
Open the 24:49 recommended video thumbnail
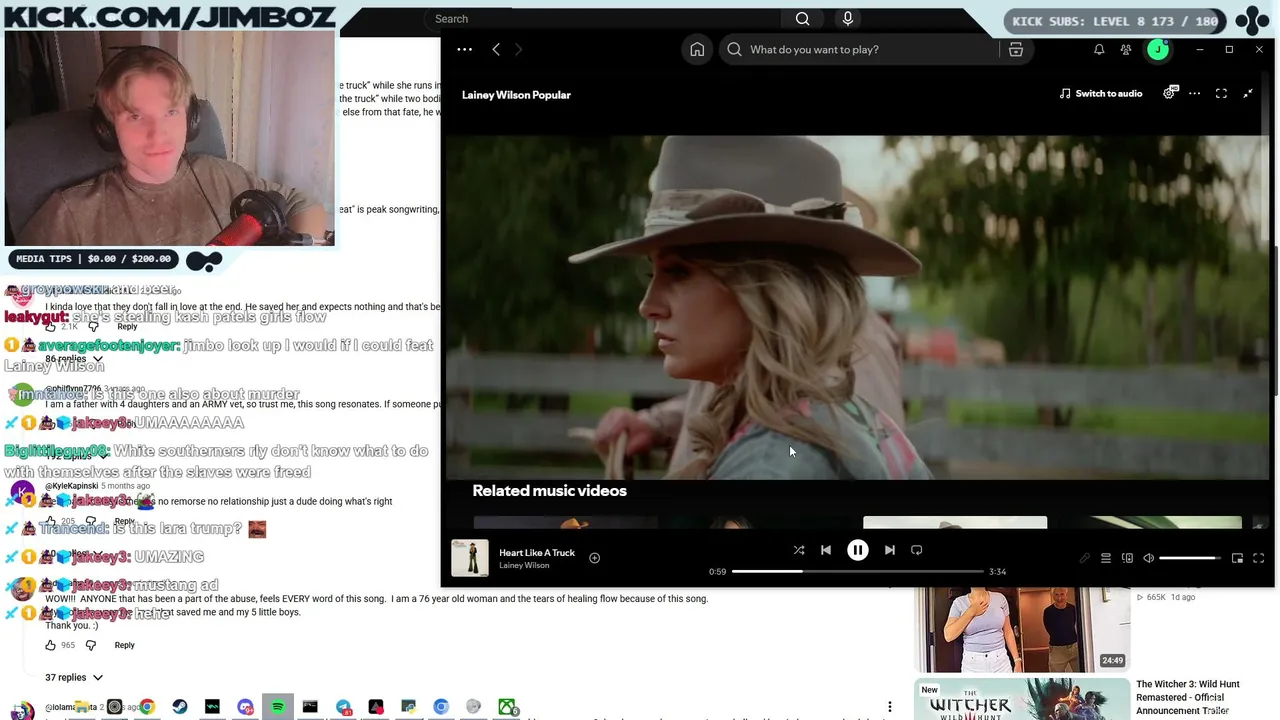[x=1022, y=630]
